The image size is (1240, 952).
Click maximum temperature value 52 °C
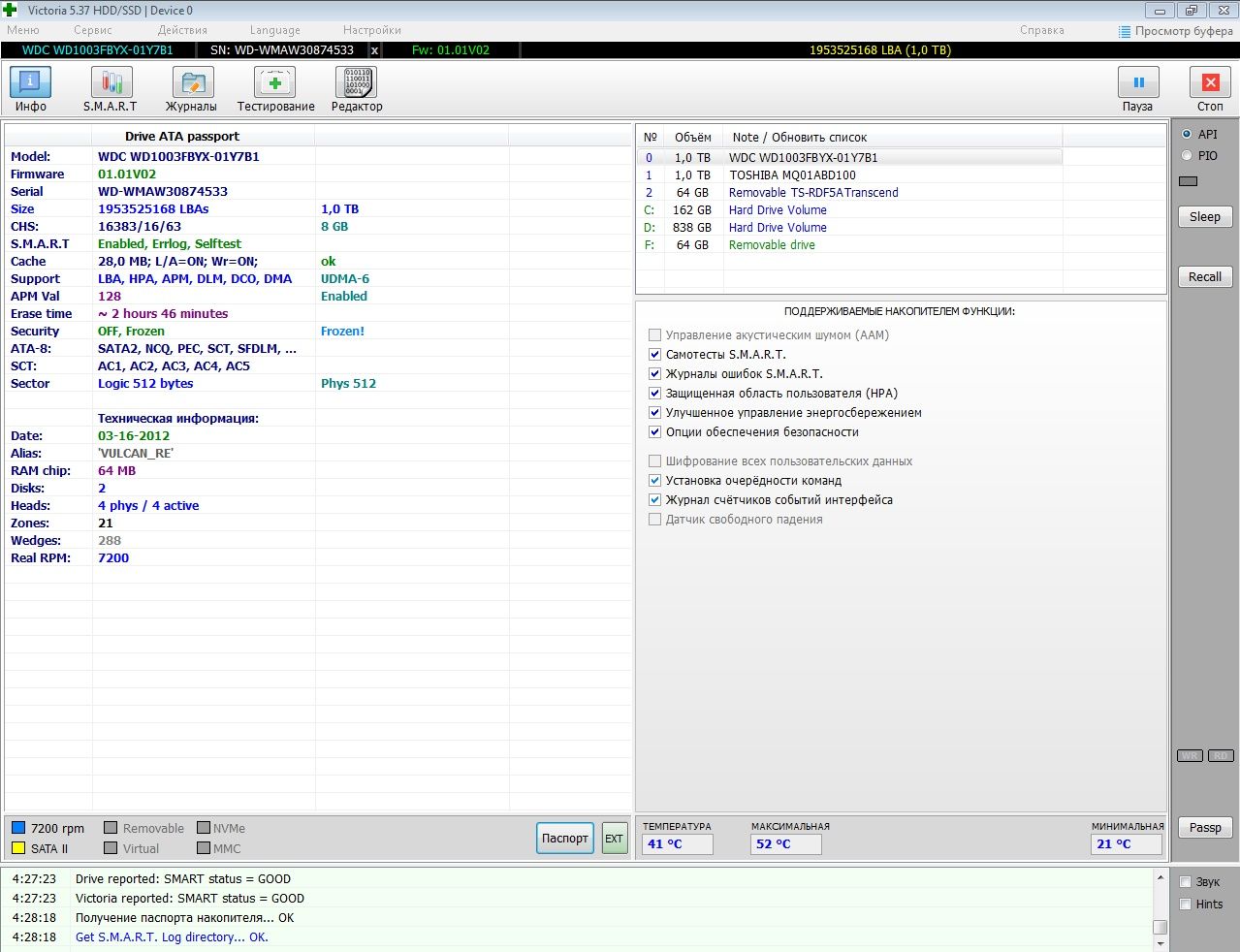click(x=786, y=844)
